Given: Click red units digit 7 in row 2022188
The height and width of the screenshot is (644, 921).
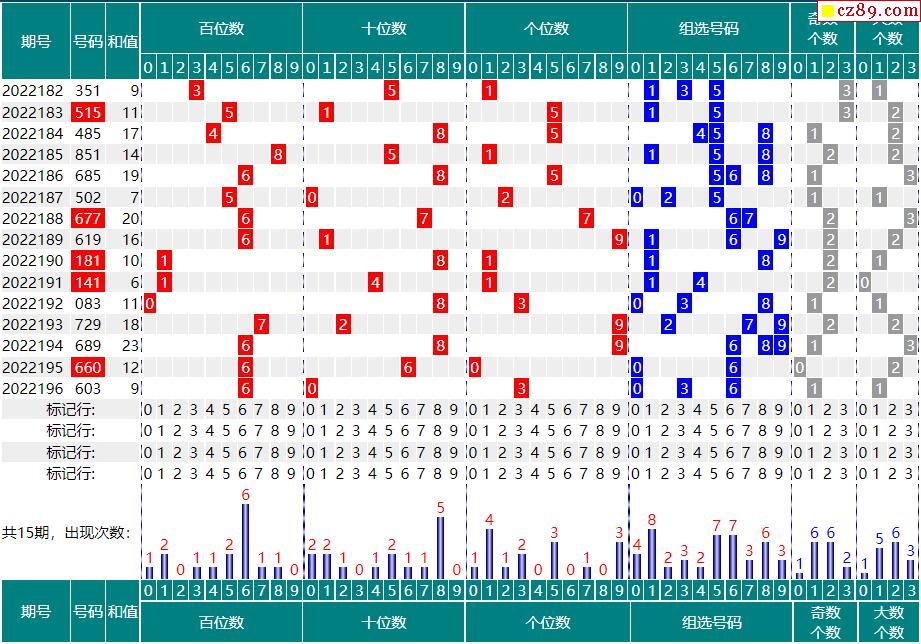Looking at the screenshot, I should [x=586, y=219].
